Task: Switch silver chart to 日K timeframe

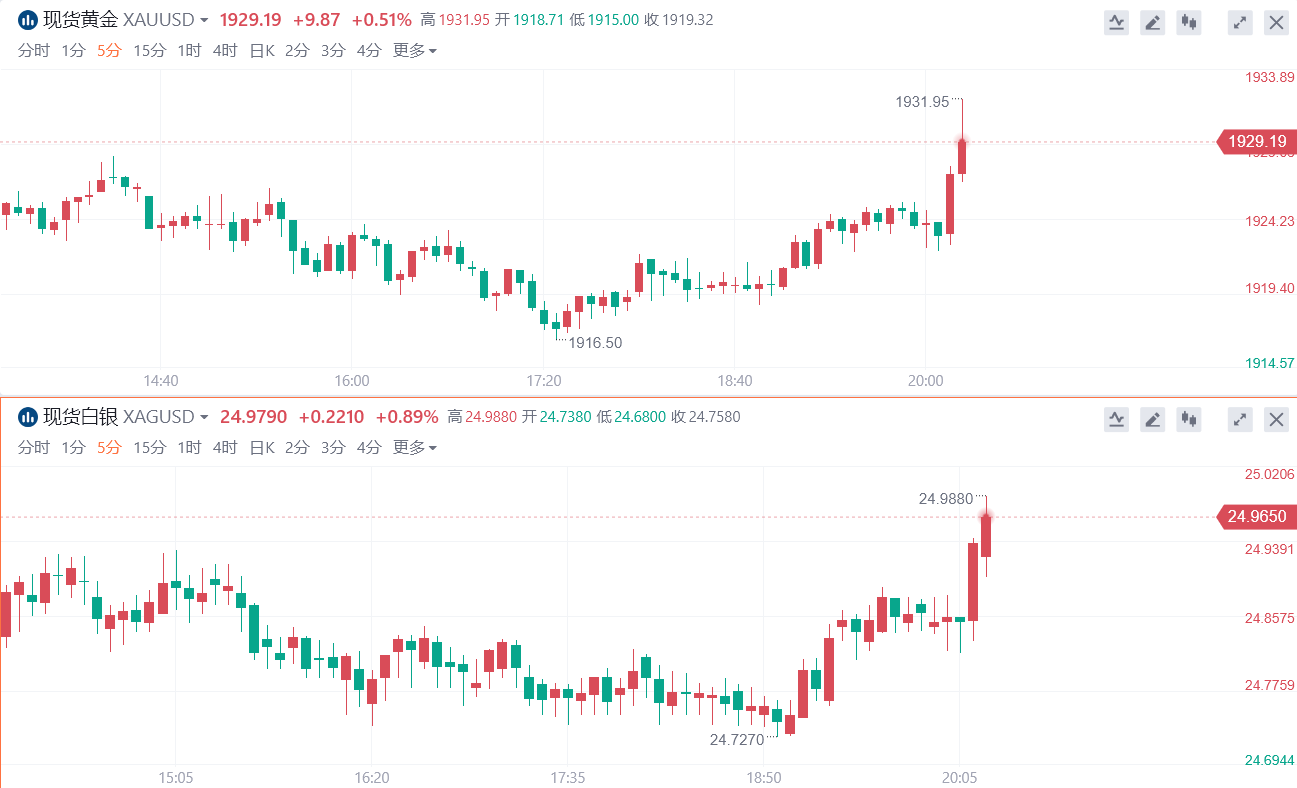Action: [x=261, y=448]
